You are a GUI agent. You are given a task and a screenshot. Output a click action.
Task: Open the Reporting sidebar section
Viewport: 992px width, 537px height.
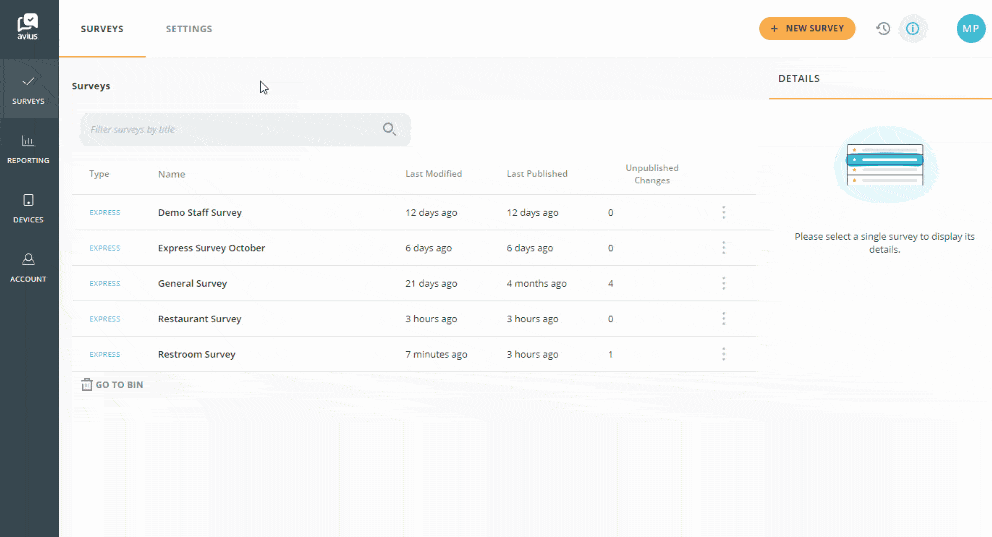29,148
